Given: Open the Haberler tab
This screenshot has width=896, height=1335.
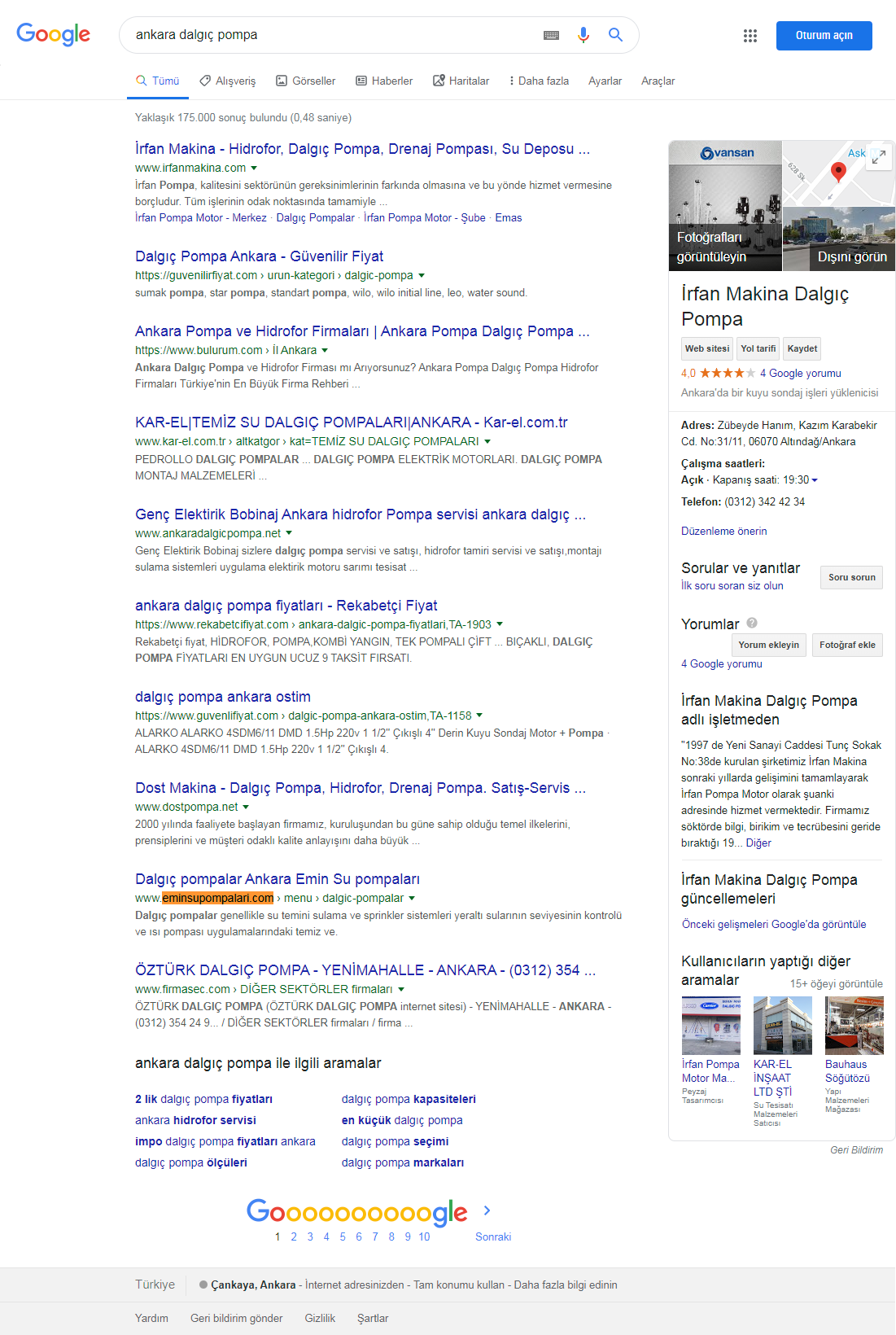Looking at the screenshot, I should click(x=384, y=81).
